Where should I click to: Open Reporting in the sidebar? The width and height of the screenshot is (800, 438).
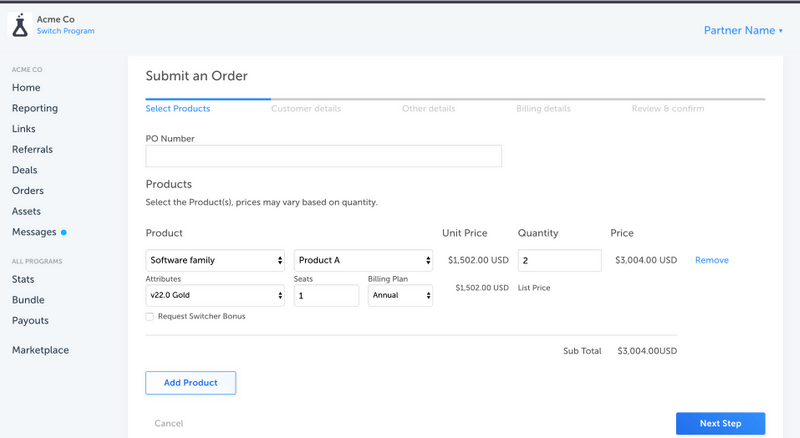point(35,108)
